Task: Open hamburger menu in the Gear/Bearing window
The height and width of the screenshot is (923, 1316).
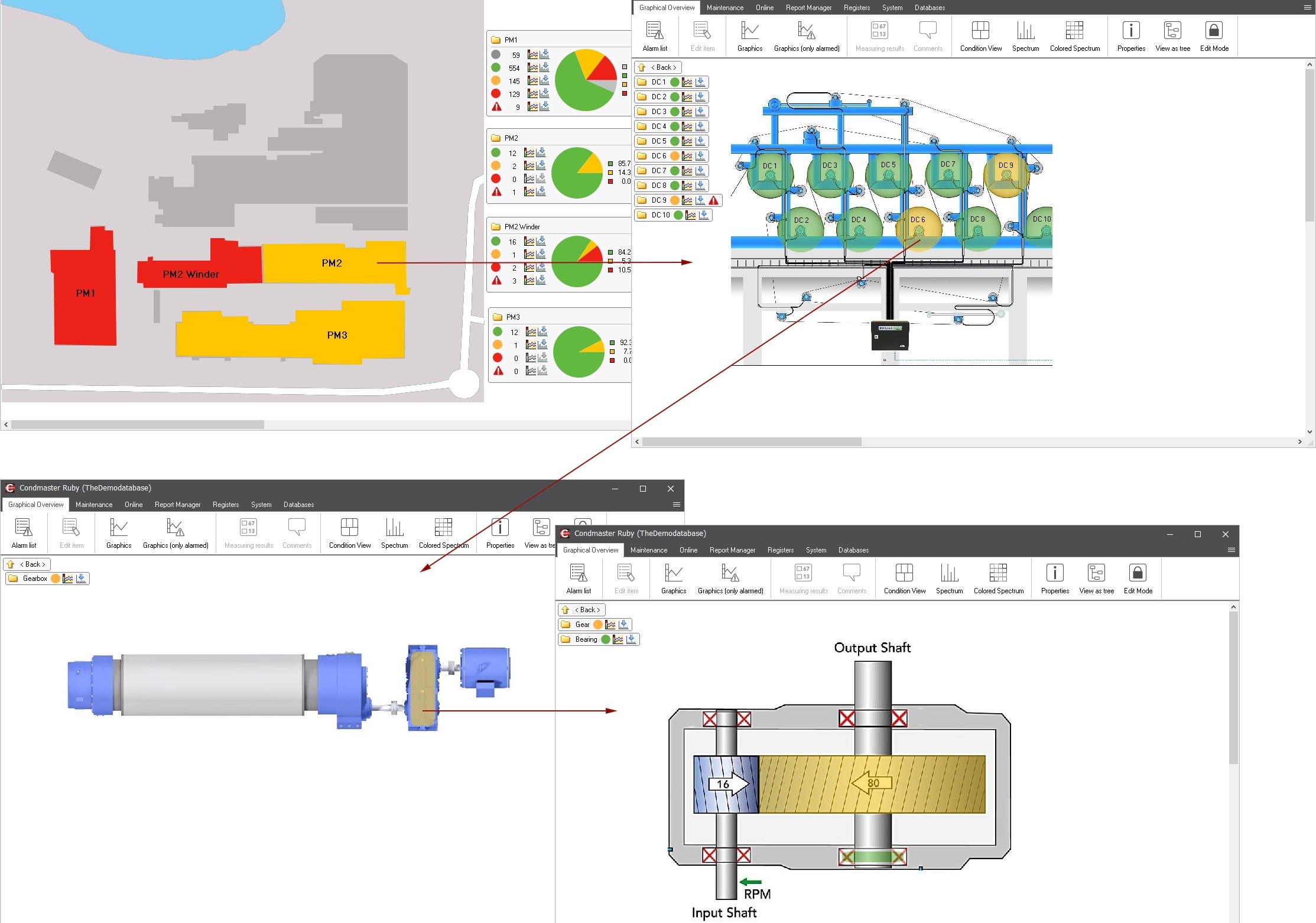Action: tap(1231, 550)
